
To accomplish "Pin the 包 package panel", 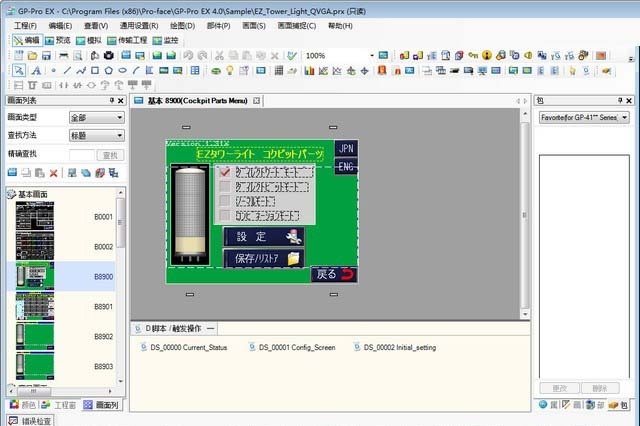I will 620,100.
